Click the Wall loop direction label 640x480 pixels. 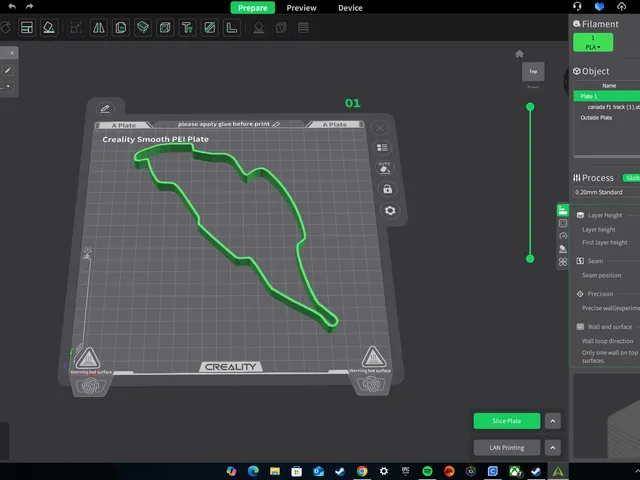pyautogui.click(x=607, y=341)
